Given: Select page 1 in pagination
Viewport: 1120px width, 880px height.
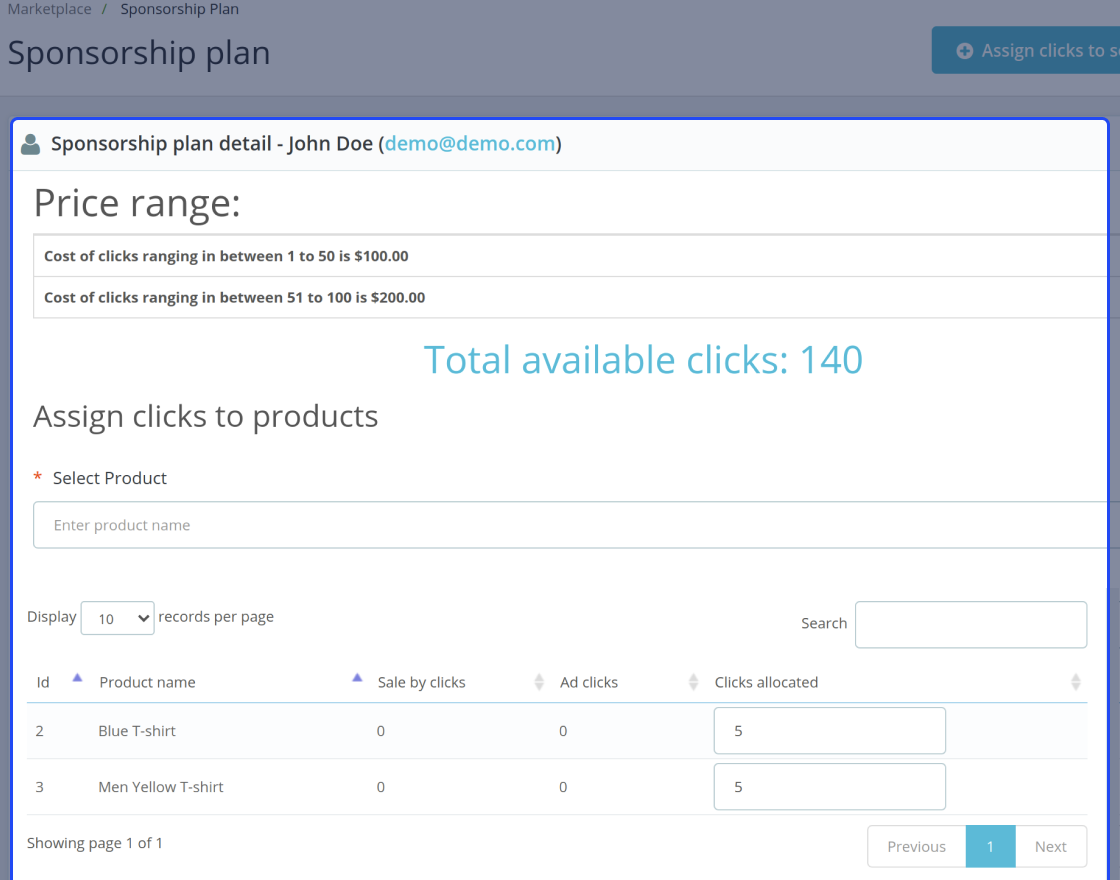Looking at the screenshot, I should click(990, 846).
